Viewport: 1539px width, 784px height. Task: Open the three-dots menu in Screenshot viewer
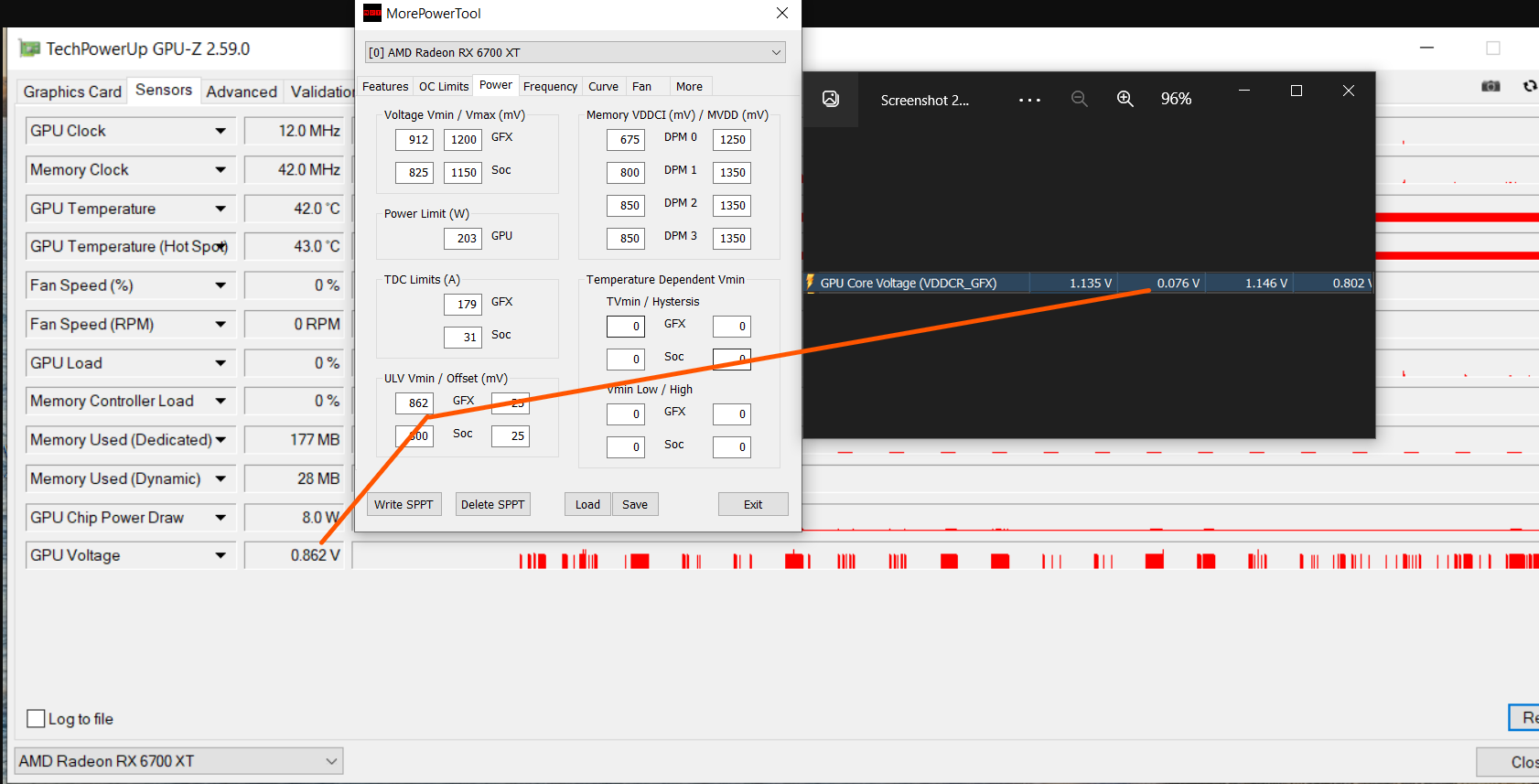click(1029, 100)
